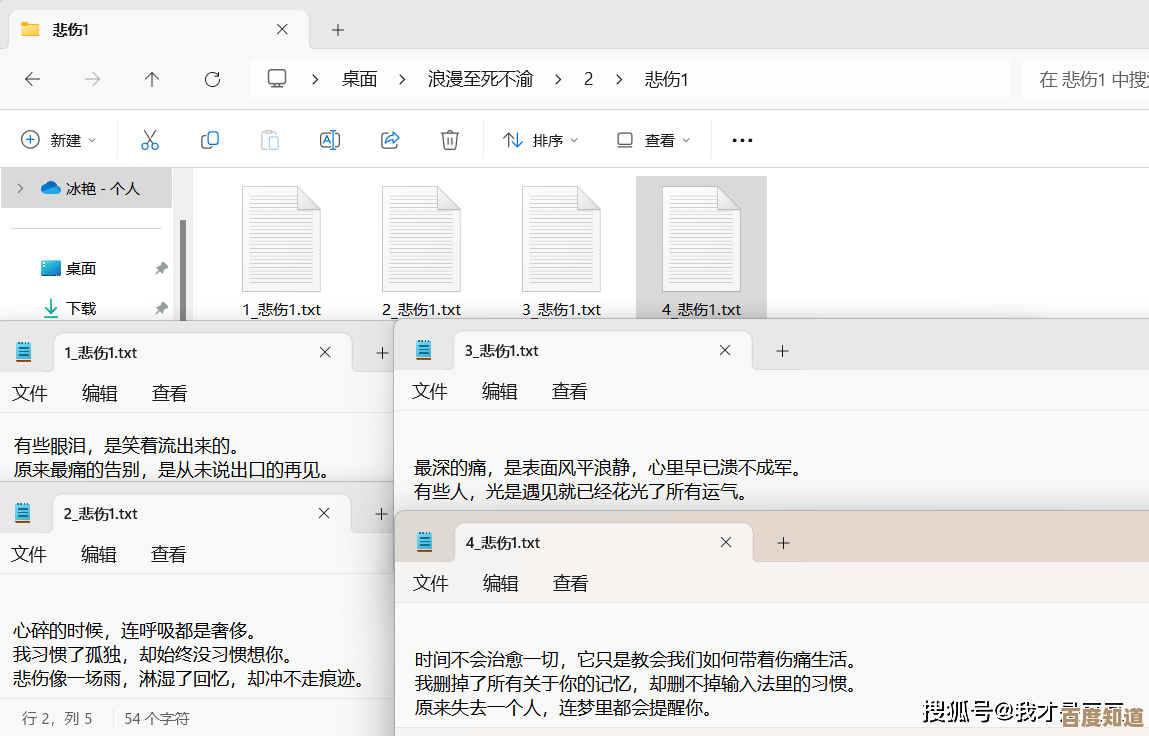Screen dimensions: 1149x736
Task: Open the 编辑 menu in the 4_悲伤1.txt window
Action: click(499, 583)
